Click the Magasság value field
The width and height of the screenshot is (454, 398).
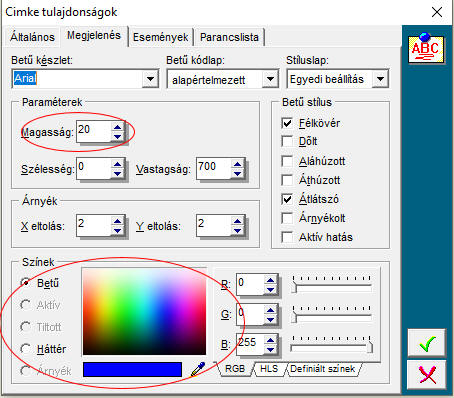pyautogui.click(x=94, y=132)
